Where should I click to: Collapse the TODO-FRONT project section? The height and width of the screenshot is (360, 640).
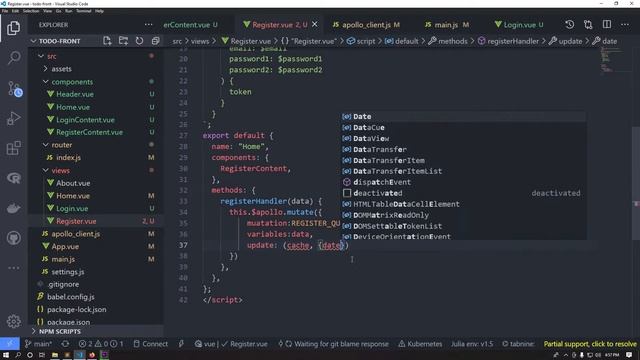point(60,41)
